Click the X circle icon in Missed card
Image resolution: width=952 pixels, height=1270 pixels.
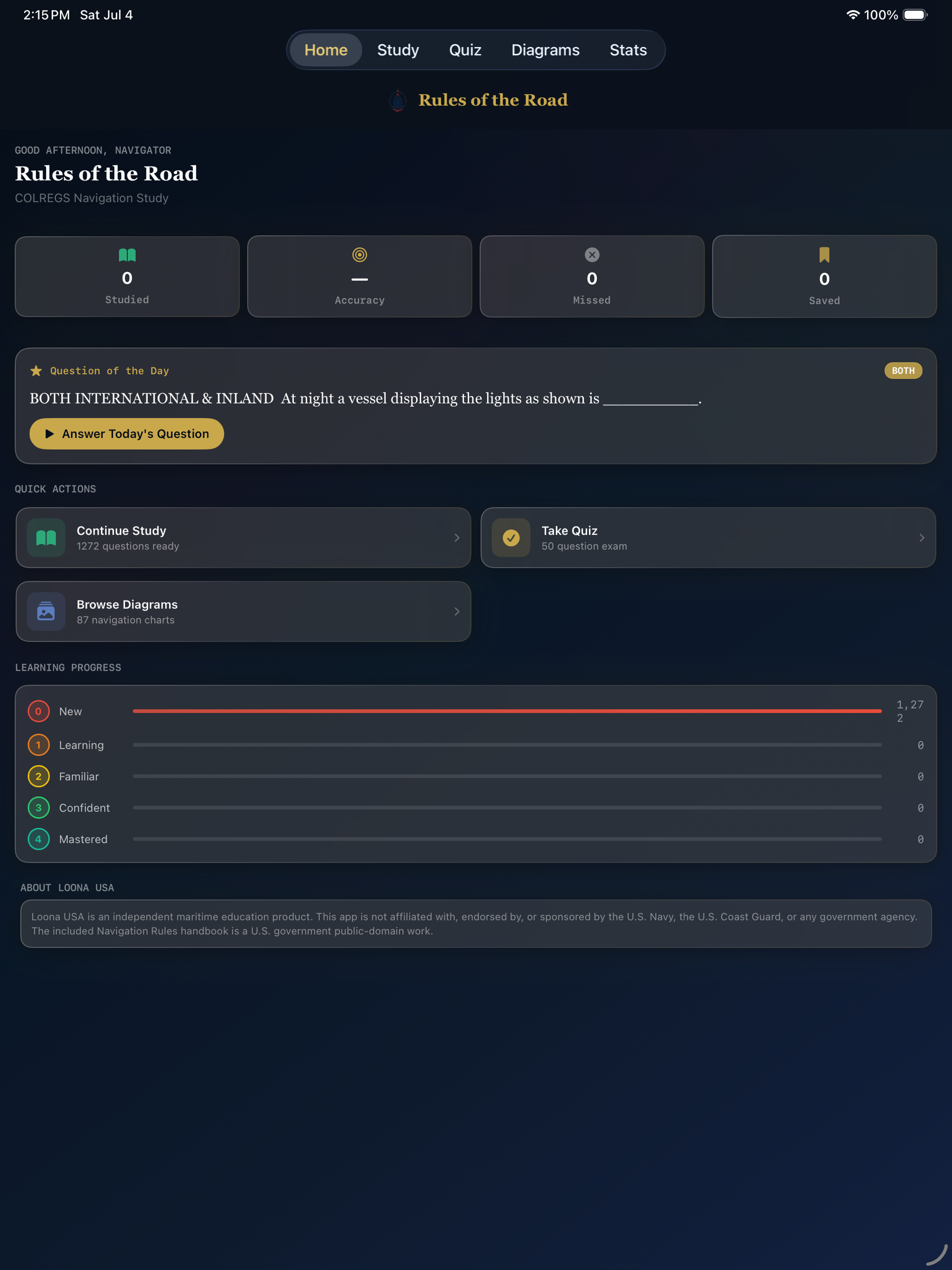click(x=592, y=255)
